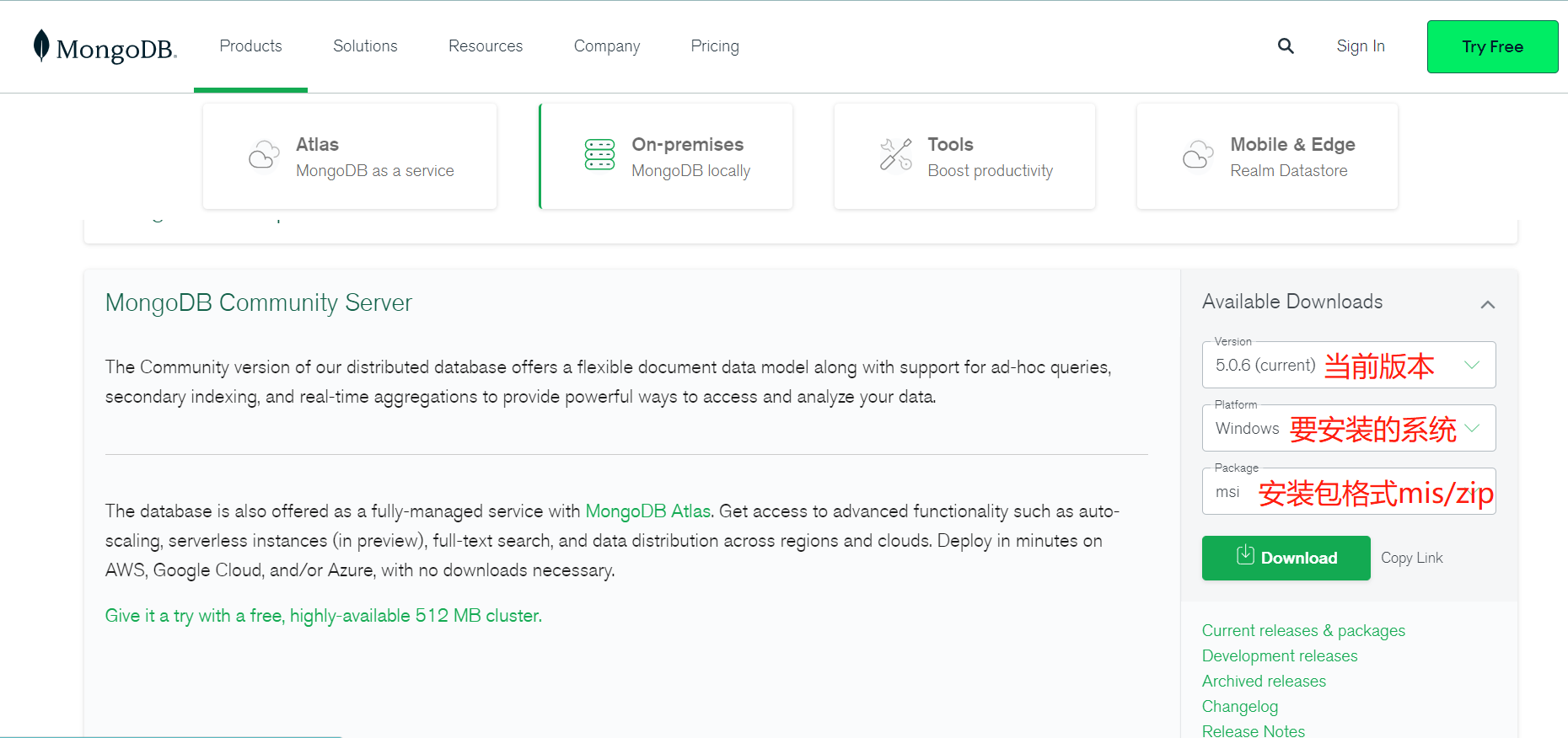
Task: Open the Version dropdown
Action: 1349,365
